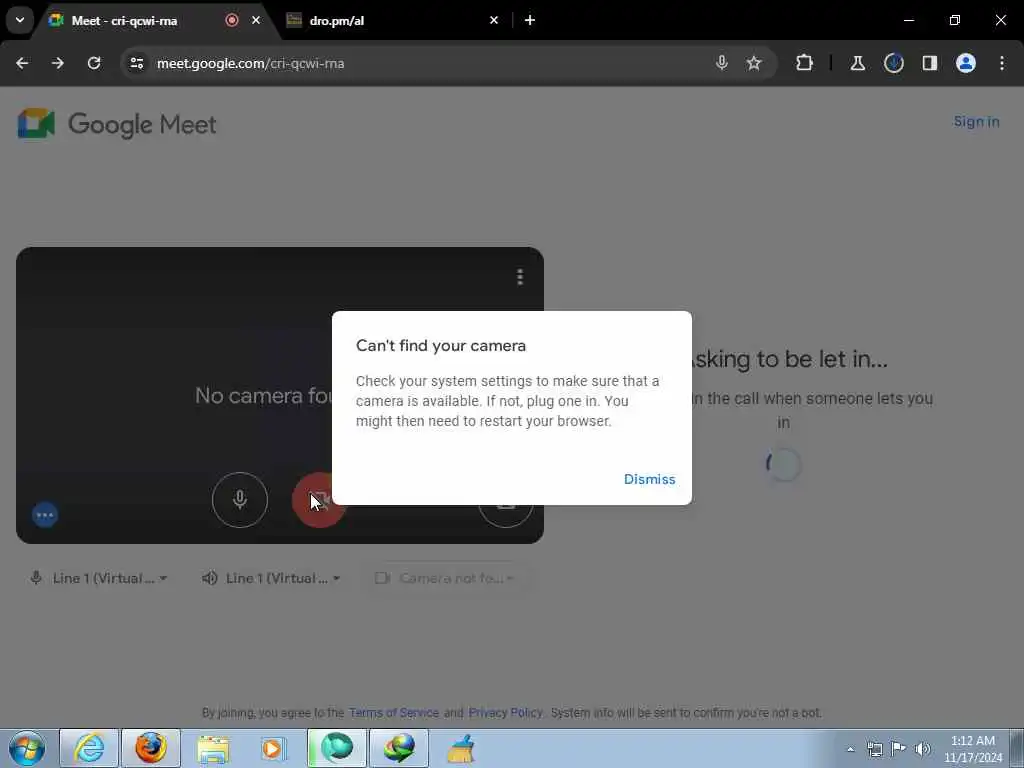Screen dimensions: 1024x768
Task: Expand the speaker Line 1 dropdown
Action: [271, 578]
